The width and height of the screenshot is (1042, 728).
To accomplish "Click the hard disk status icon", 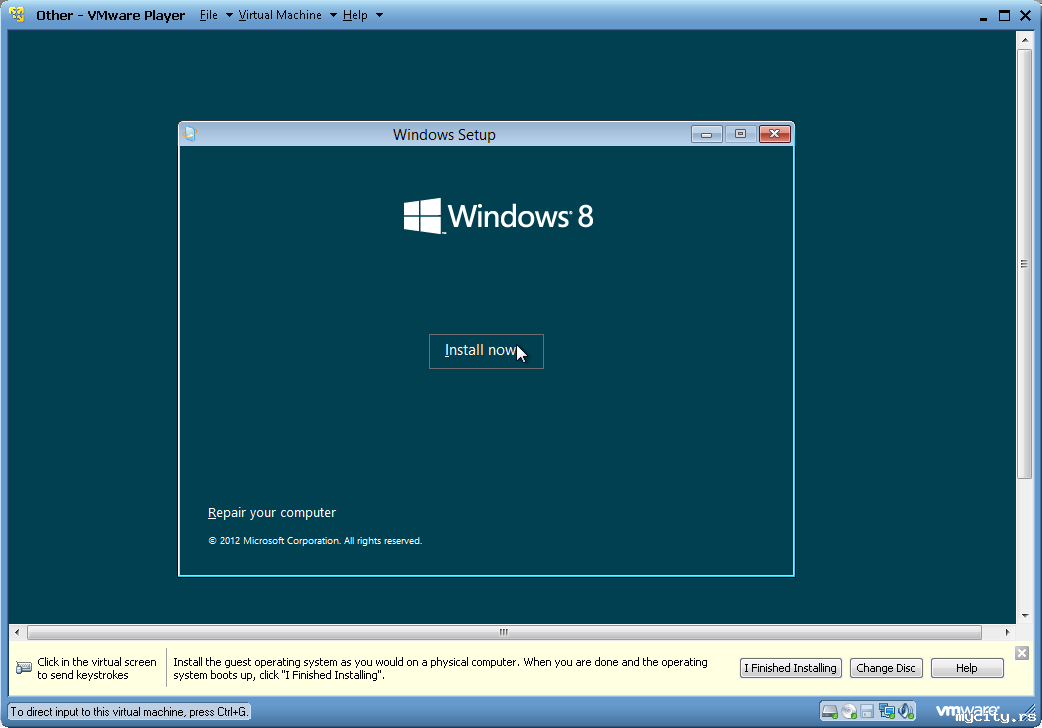I will pyautogui.click(x=829, y=711).
